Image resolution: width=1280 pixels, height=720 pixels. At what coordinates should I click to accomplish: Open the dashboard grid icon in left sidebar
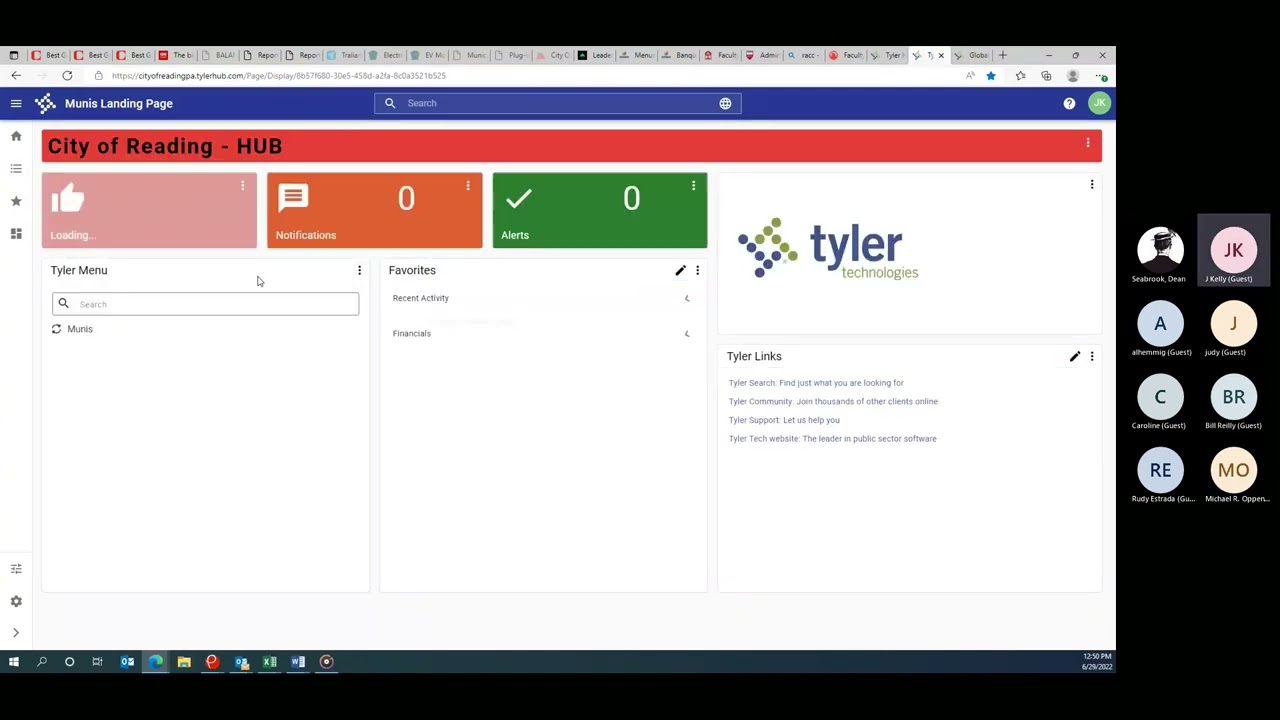click(16, 233)
